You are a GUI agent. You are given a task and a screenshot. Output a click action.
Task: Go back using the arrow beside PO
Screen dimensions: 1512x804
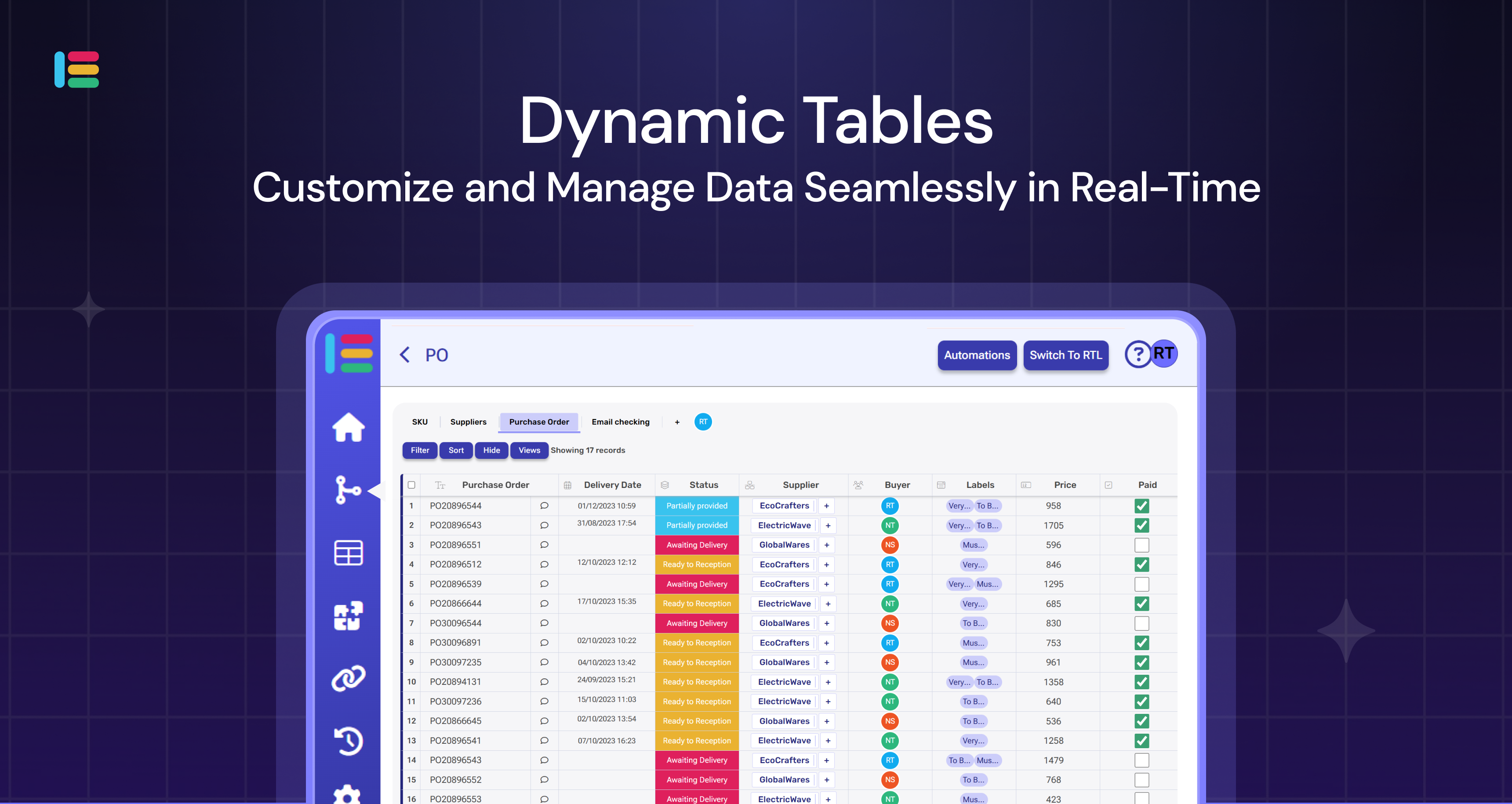(404, 354)
